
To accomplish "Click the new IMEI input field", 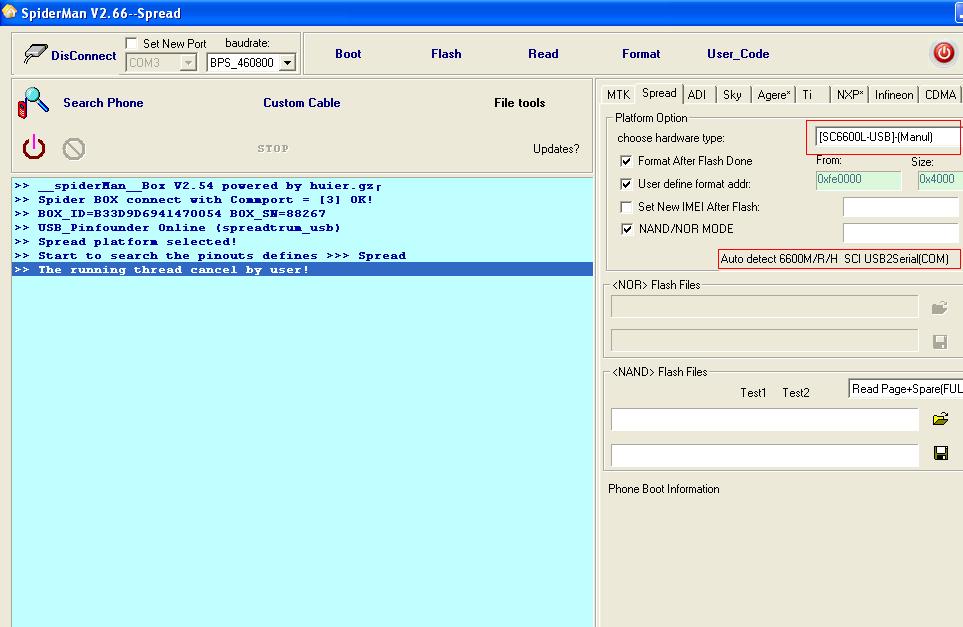I will tap(900, 207).
